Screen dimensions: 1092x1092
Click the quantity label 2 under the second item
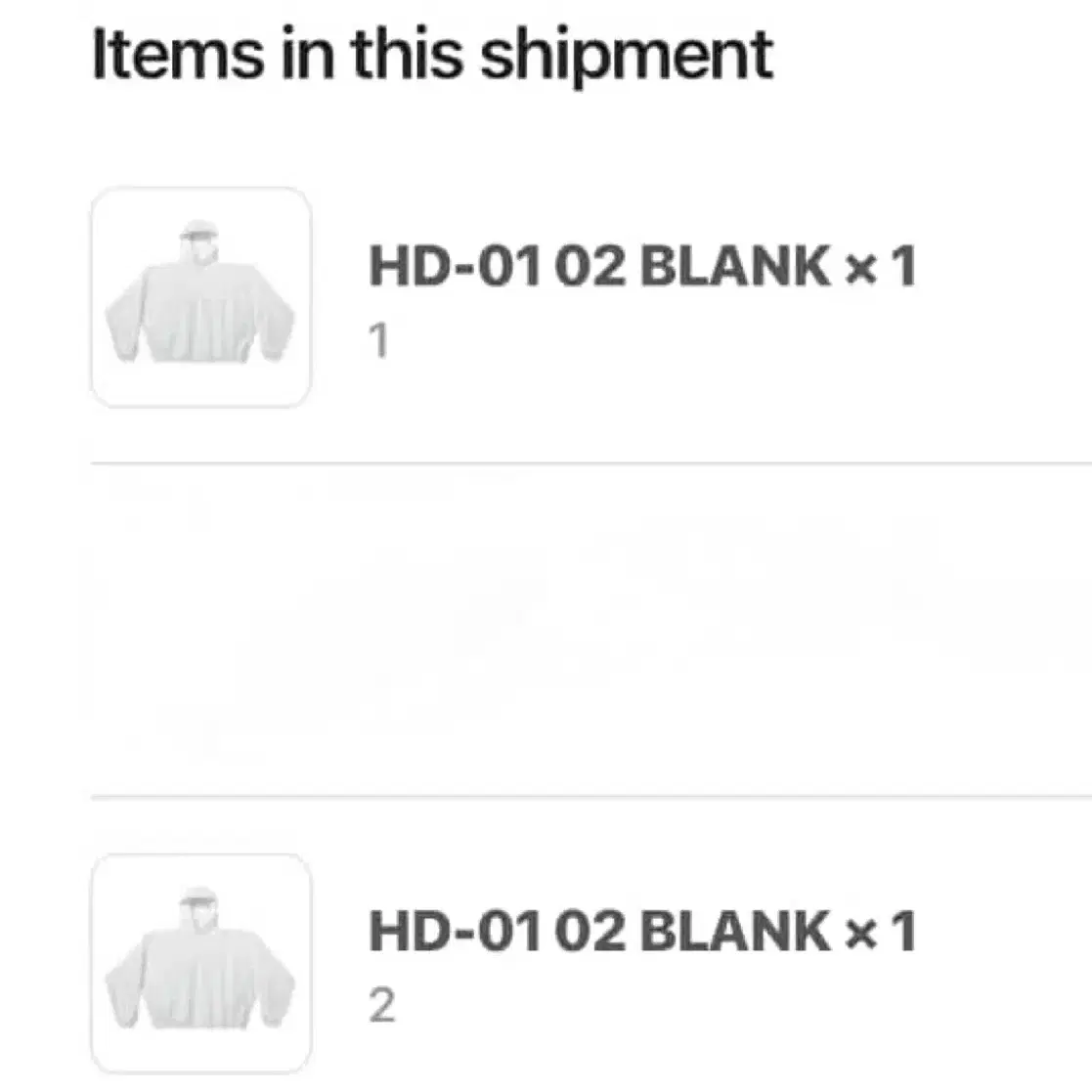coord(381,1005)
